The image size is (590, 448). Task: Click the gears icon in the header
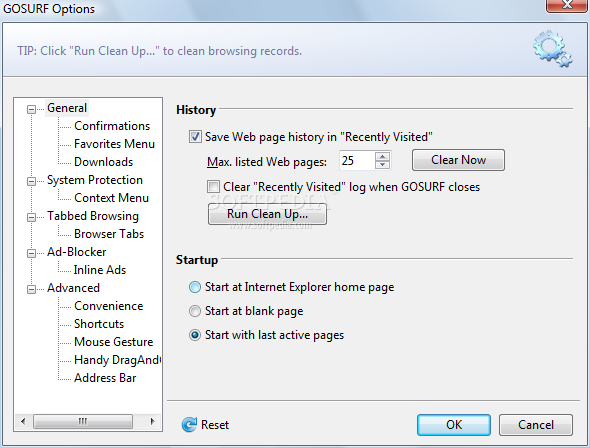pyautogui.click(x=552, y=49)
